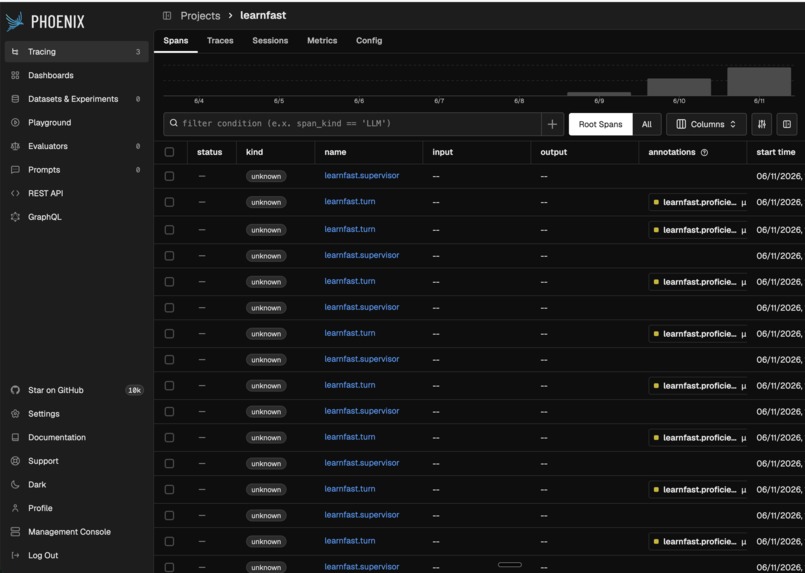805x573 pixels.
Task: Click the learnfast project breadcrumb
Action: coord(263,16)
